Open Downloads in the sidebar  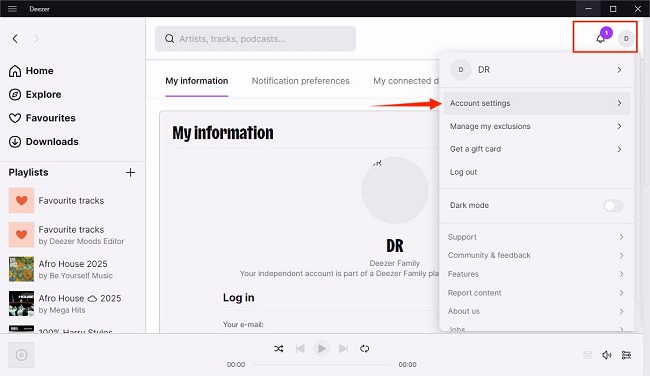(x=44, y=142)
